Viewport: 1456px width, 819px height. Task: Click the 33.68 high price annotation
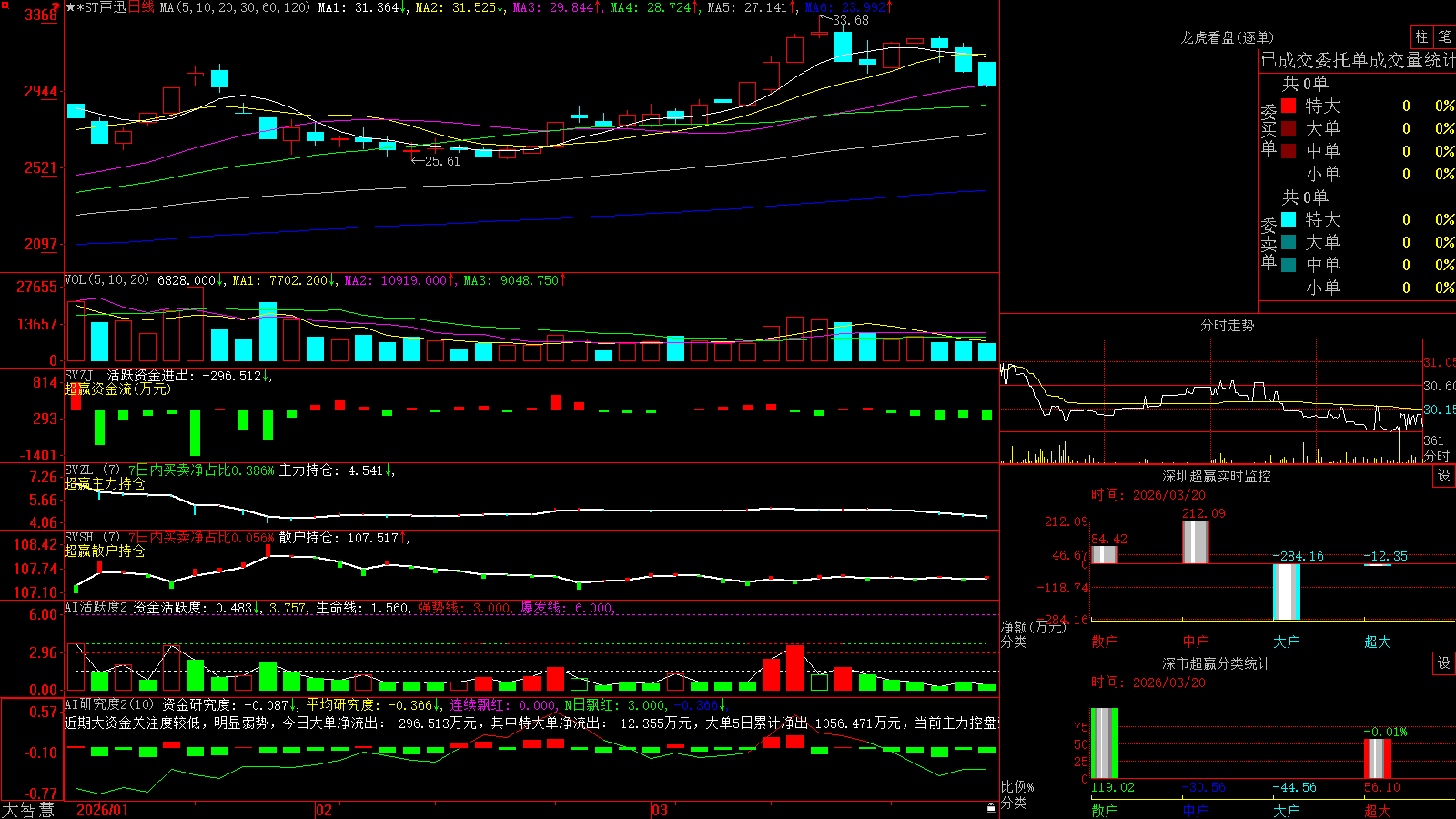tap(851, 20)
